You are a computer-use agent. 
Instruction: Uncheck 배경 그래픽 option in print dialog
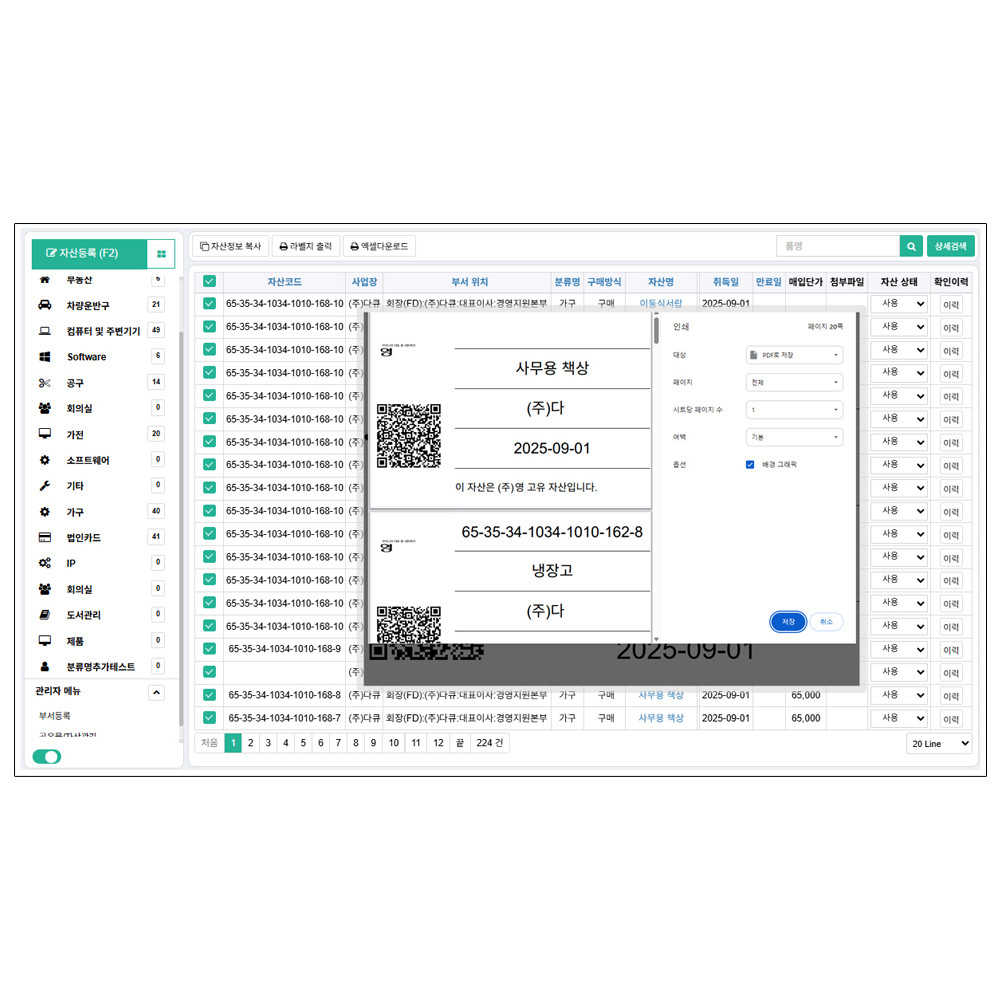(750, 465)
